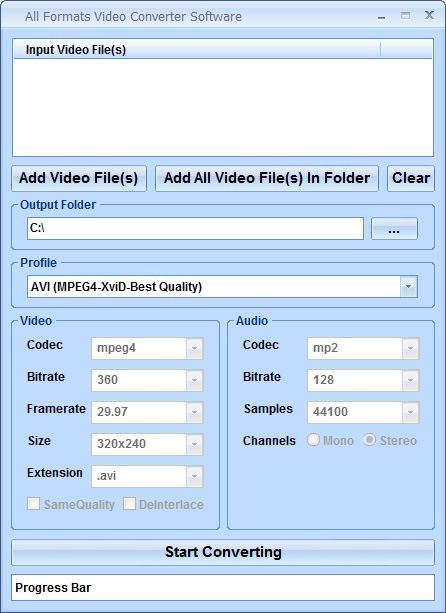Viewport: 446px width, 613px height.
Task: Click the Progress Bar at the bottom
Action: point(223,588)
